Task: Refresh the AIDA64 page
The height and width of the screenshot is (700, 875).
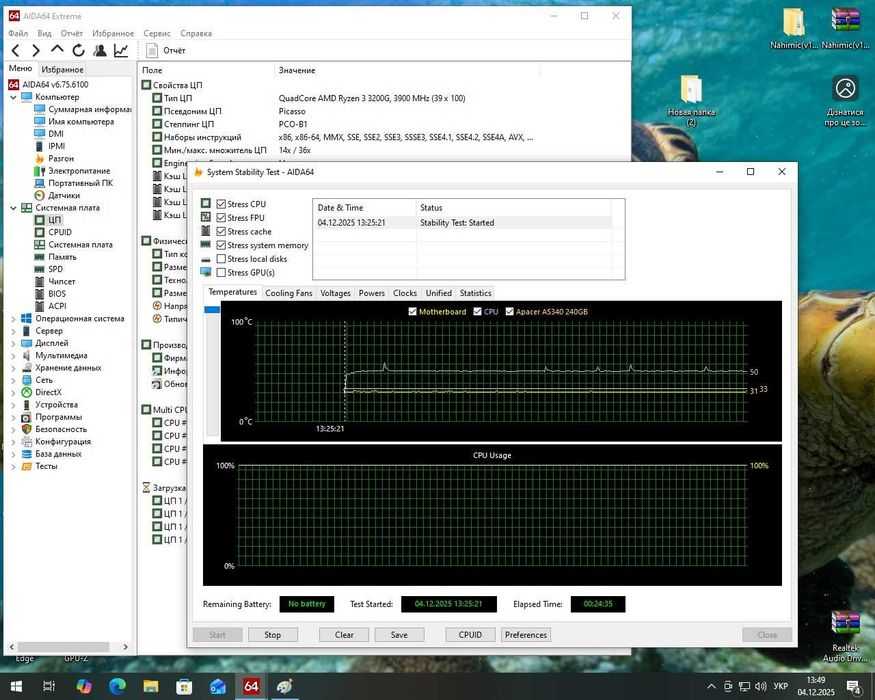Action: 78,50
